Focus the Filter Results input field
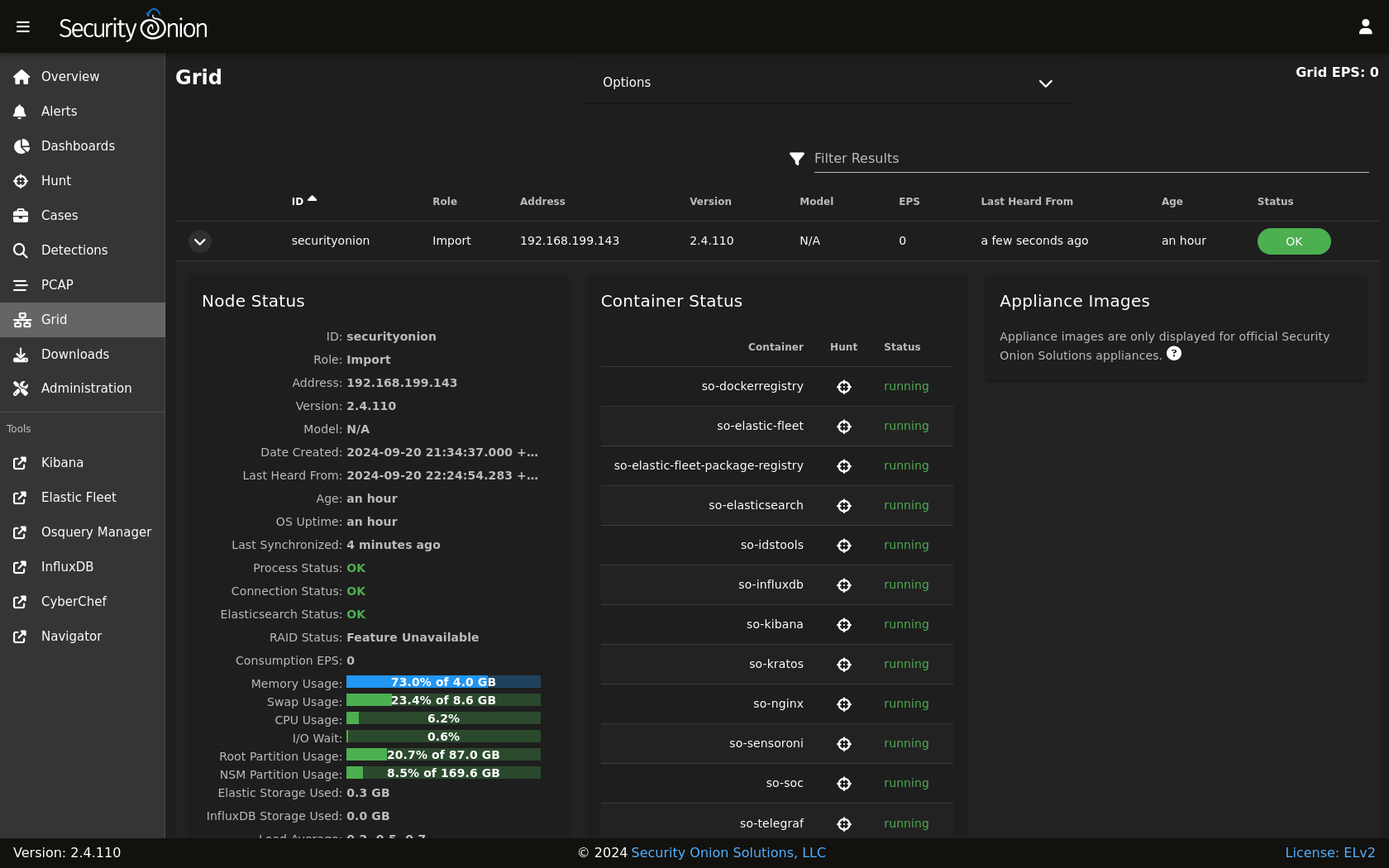 [1091, 159]
